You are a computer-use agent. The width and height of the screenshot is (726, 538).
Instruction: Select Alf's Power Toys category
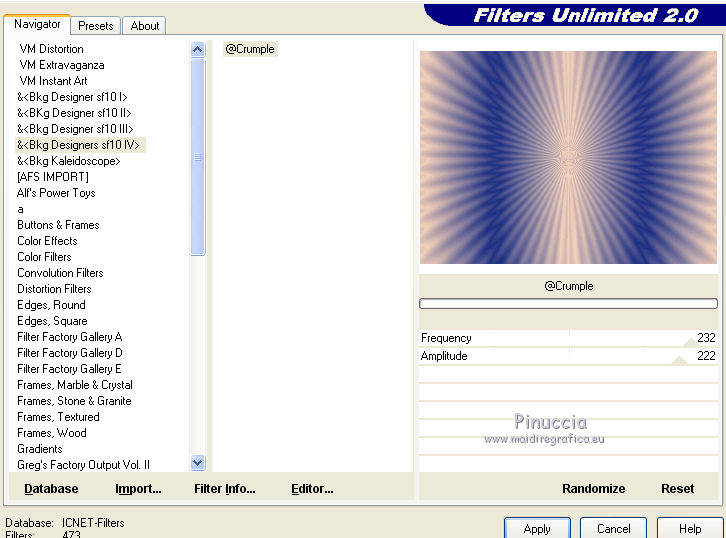(x=56, y=193)
